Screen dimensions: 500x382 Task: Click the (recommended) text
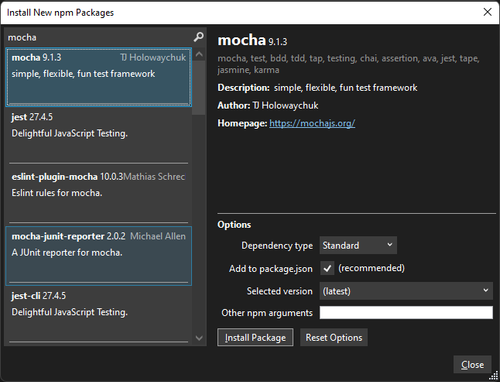pyautogui.click(x=371, y=268)
